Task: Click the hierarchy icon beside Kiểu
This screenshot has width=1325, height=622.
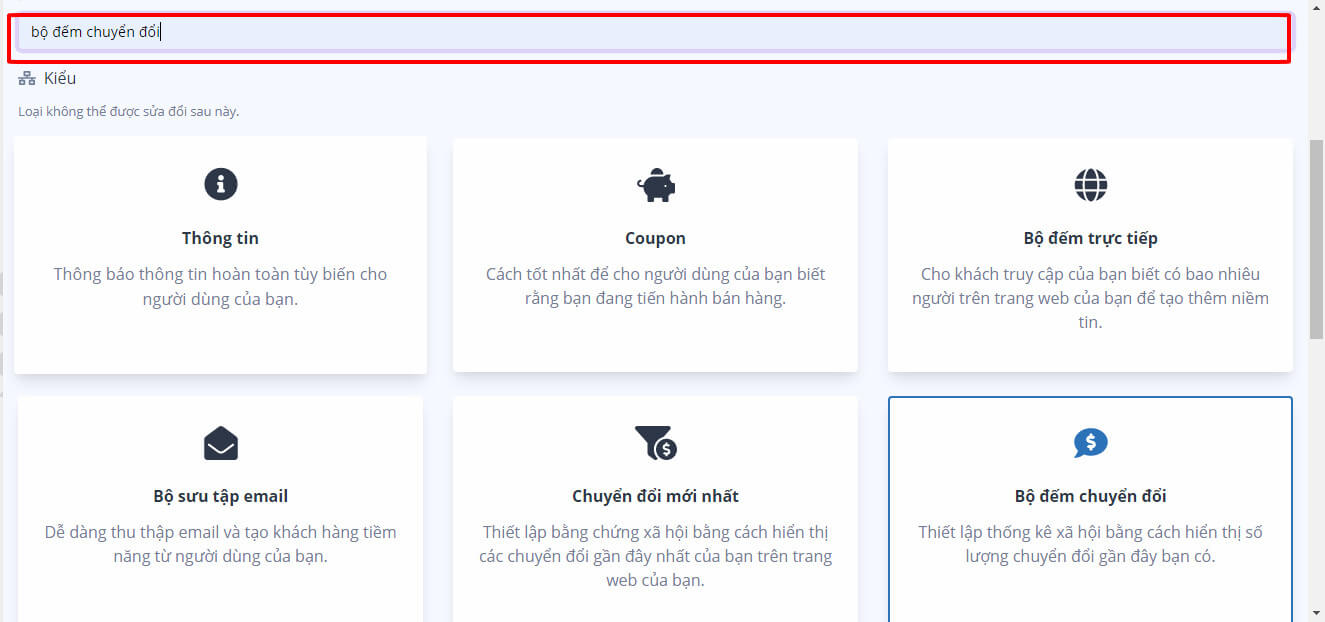Action: pos(27,79)
